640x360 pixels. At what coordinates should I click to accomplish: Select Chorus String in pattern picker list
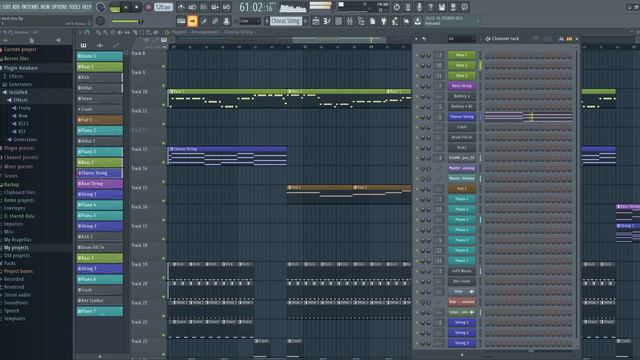[100, 173]
